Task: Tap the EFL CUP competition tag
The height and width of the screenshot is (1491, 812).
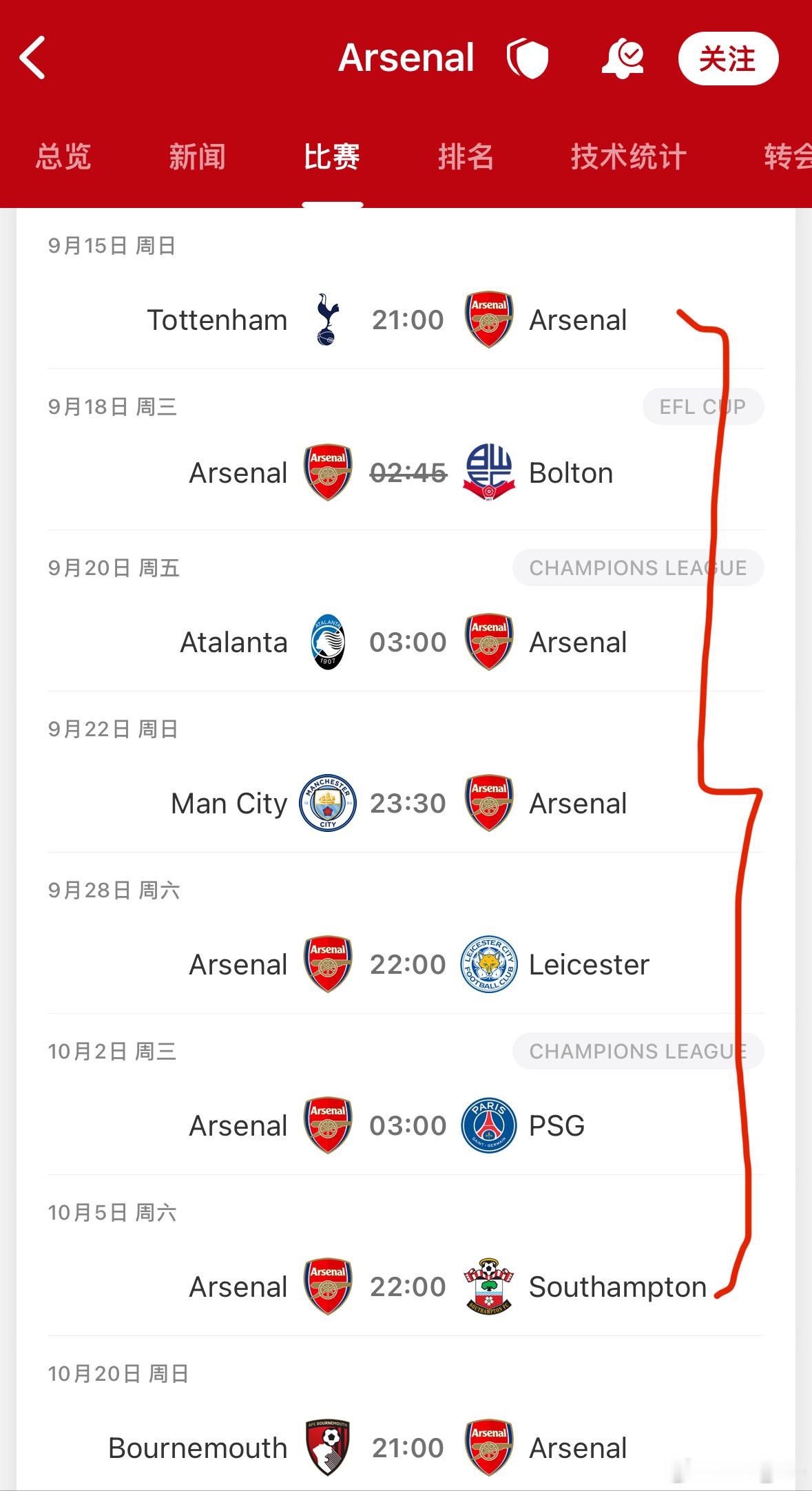Action: (703, 406)
